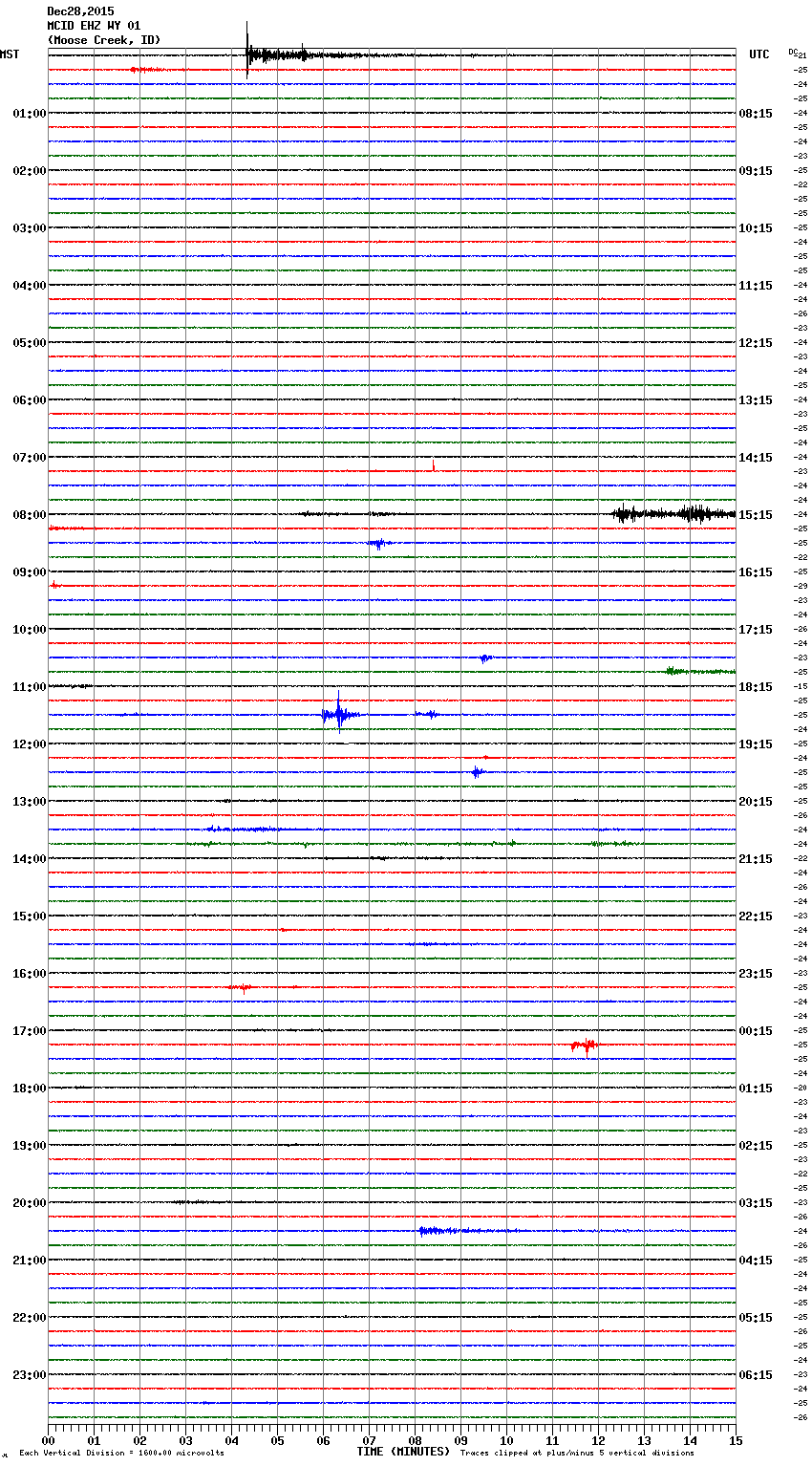Viewport: 812px width, 1466px height.
Task: Select the 09:15 UTC time label
Action: coord(756,170)
